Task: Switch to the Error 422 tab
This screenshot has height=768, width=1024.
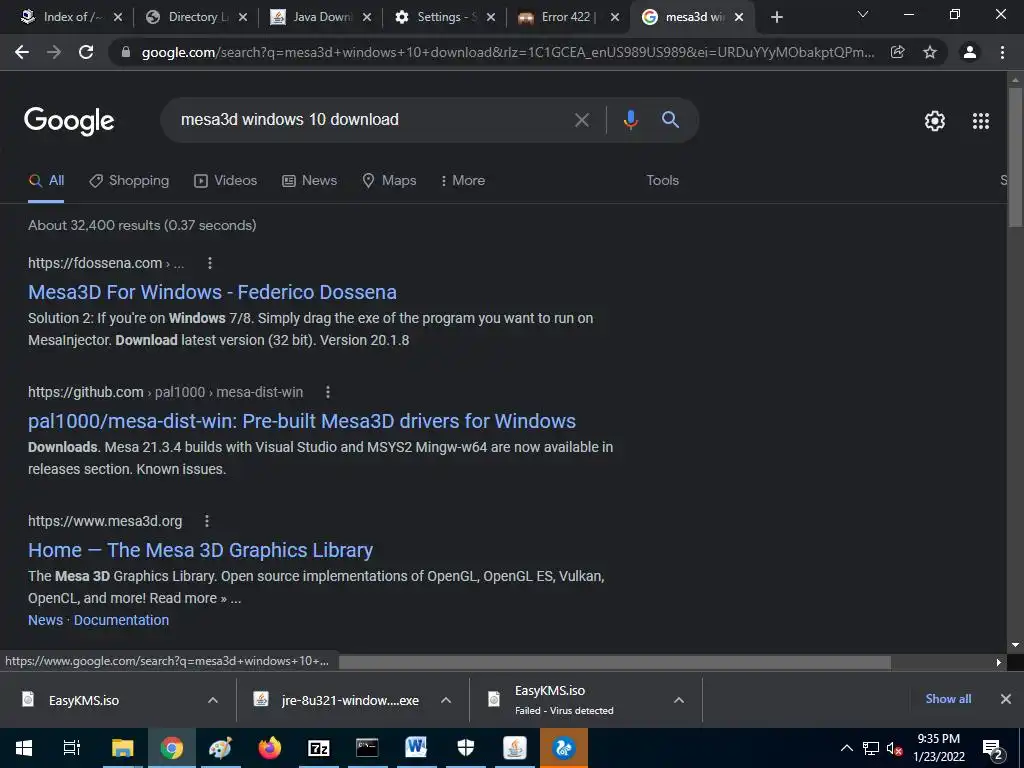Action: 568,17
